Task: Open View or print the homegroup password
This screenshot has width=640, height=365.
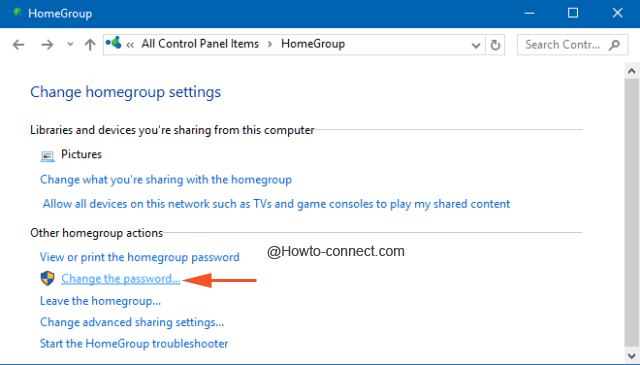Action: [140, 257]
